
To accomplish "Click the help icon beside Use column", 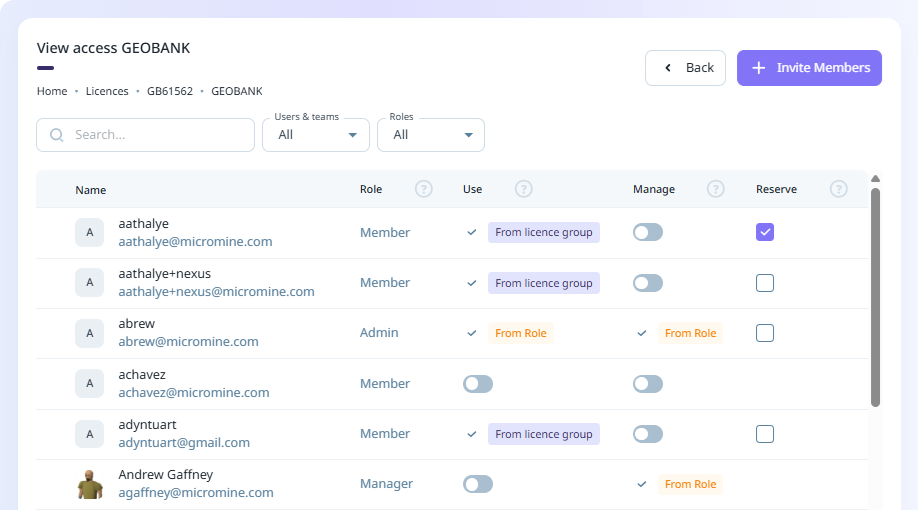I will coord(524,189).
